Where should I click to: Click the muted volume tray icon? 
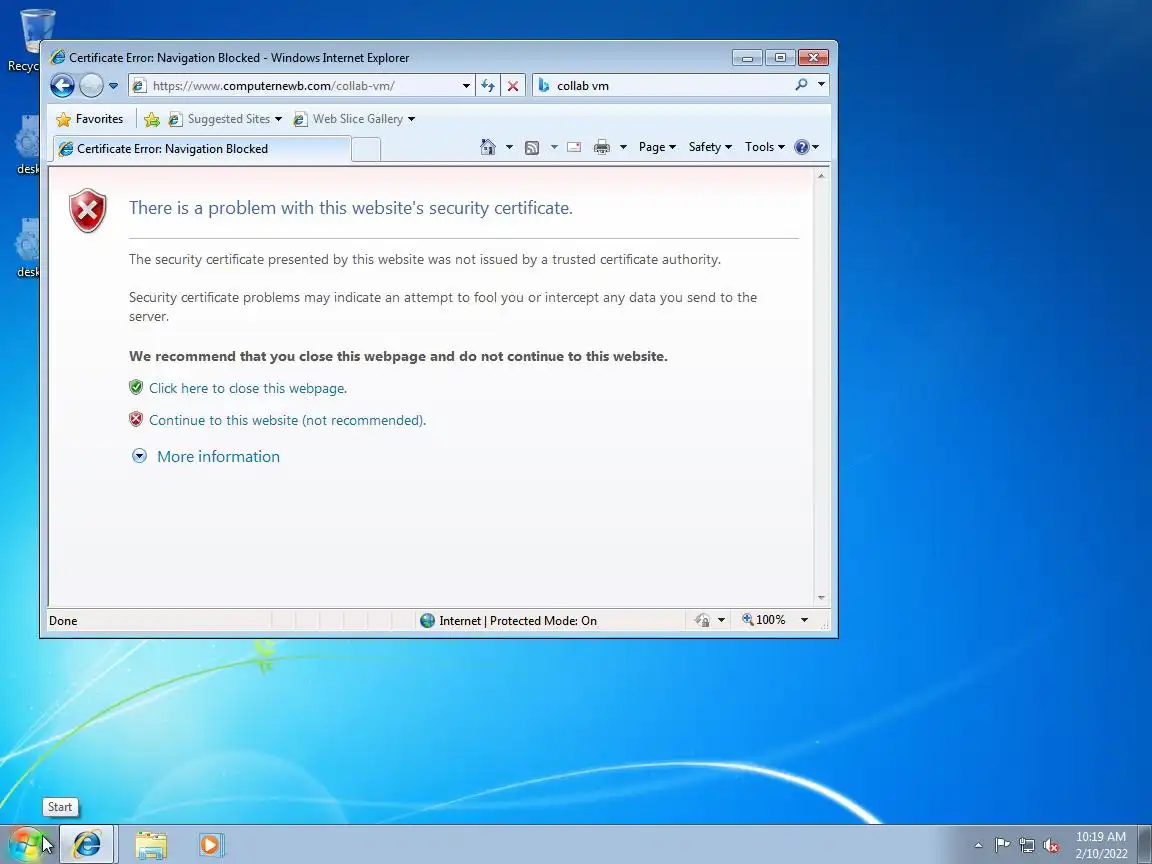[x=1051, y=845]
